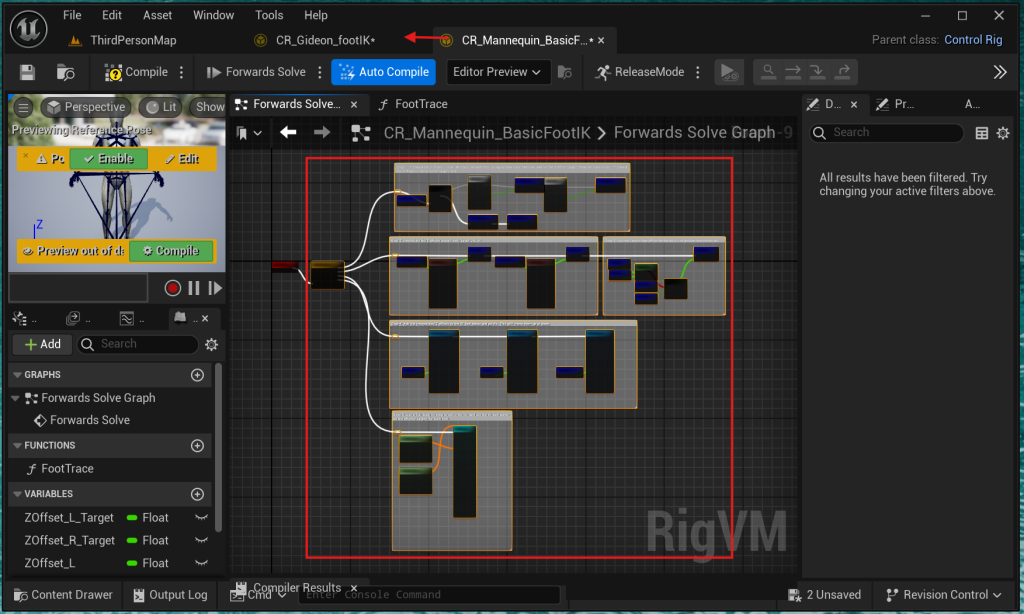Collapse the GRAPHS section
This screenshot has width=1024, height=614.
[x=18, y=375]
